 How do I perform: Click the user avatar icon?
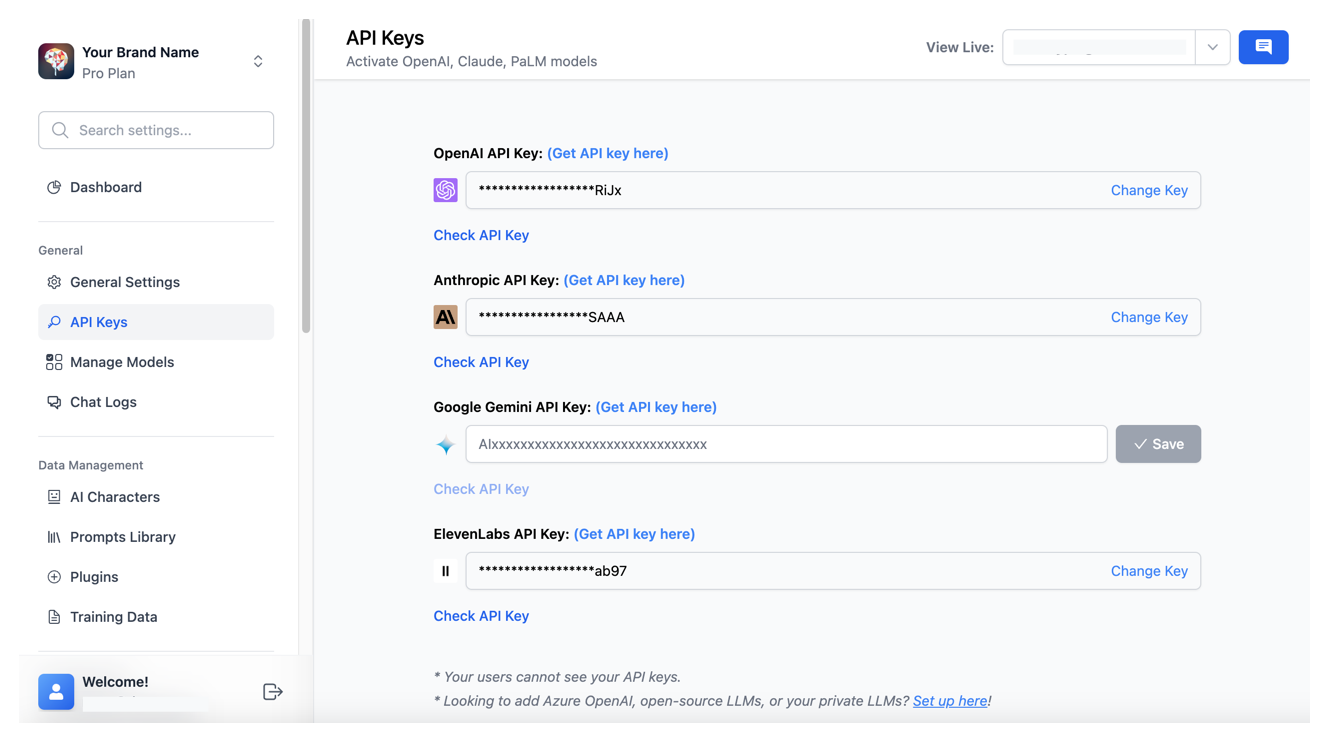(x=56, y=692)
